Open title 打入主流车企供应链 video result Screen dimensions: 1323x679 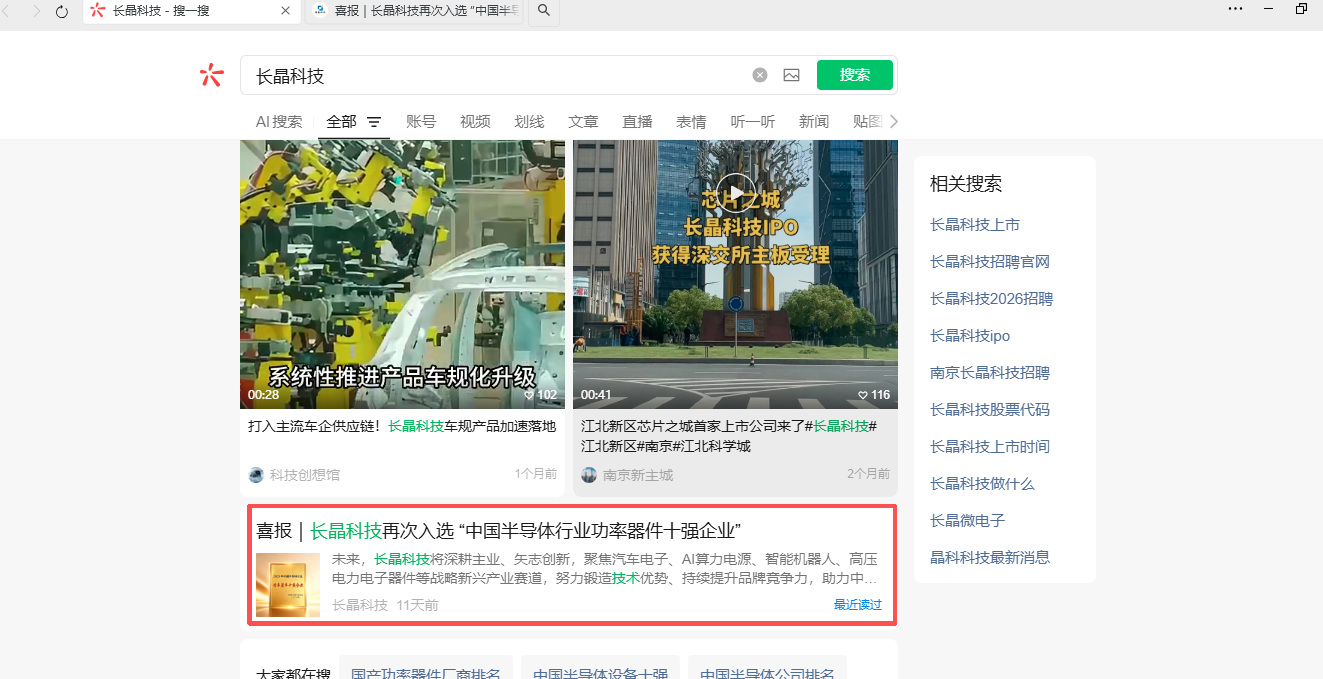[402, 426]
